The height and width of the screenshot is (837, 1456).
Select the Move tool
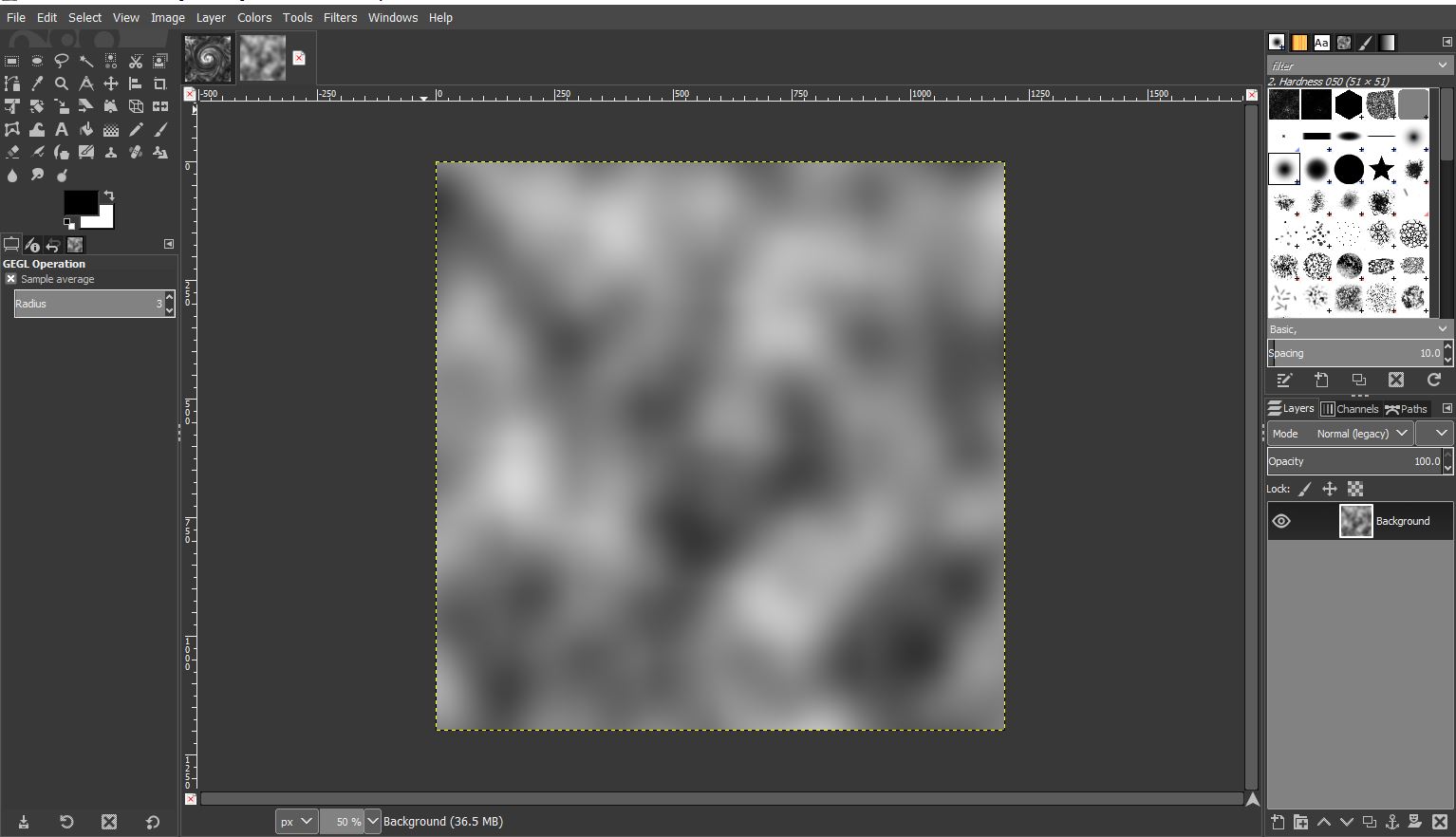click(x=111, y=84)
